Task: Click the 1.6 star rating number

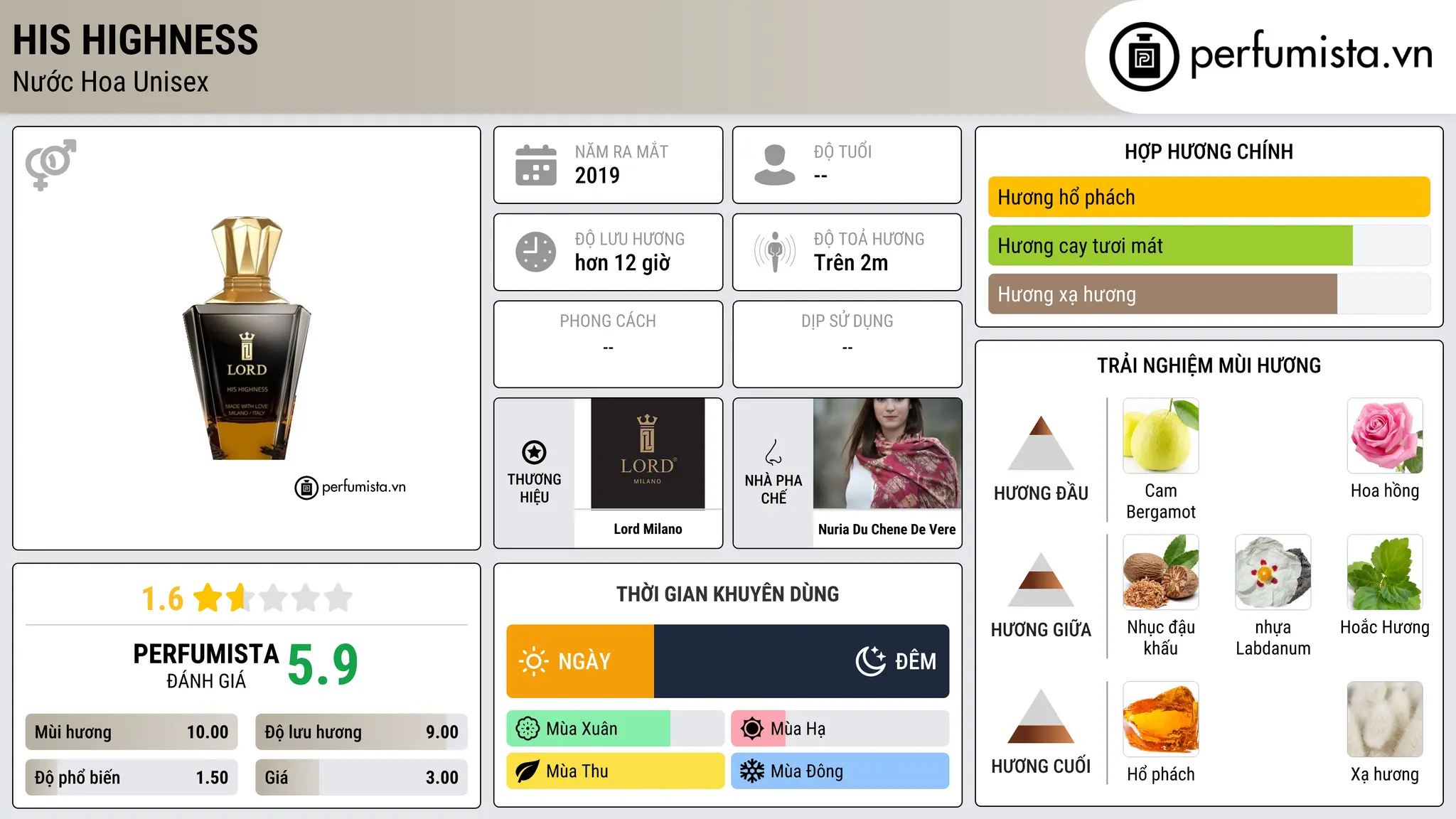Action: click(x=162, y=599)
